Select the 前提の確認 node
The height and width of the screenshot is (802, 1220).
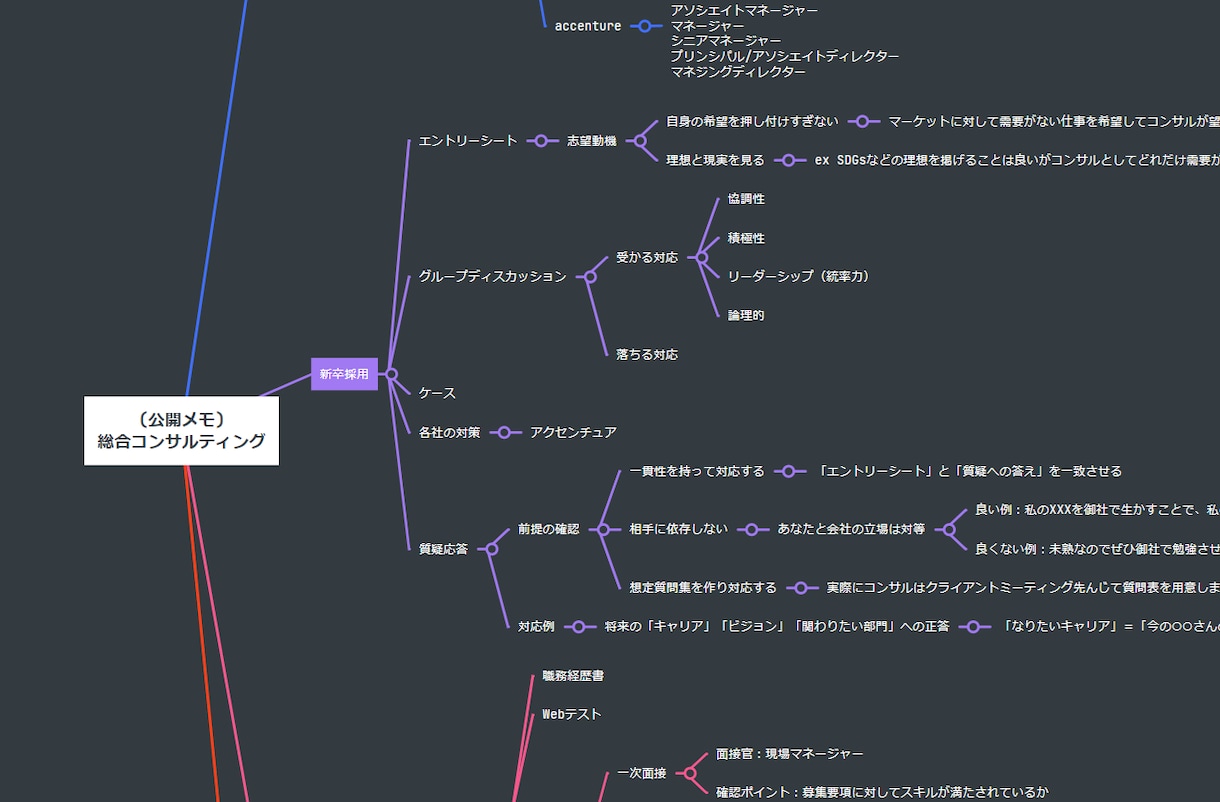tap(549, 529)
